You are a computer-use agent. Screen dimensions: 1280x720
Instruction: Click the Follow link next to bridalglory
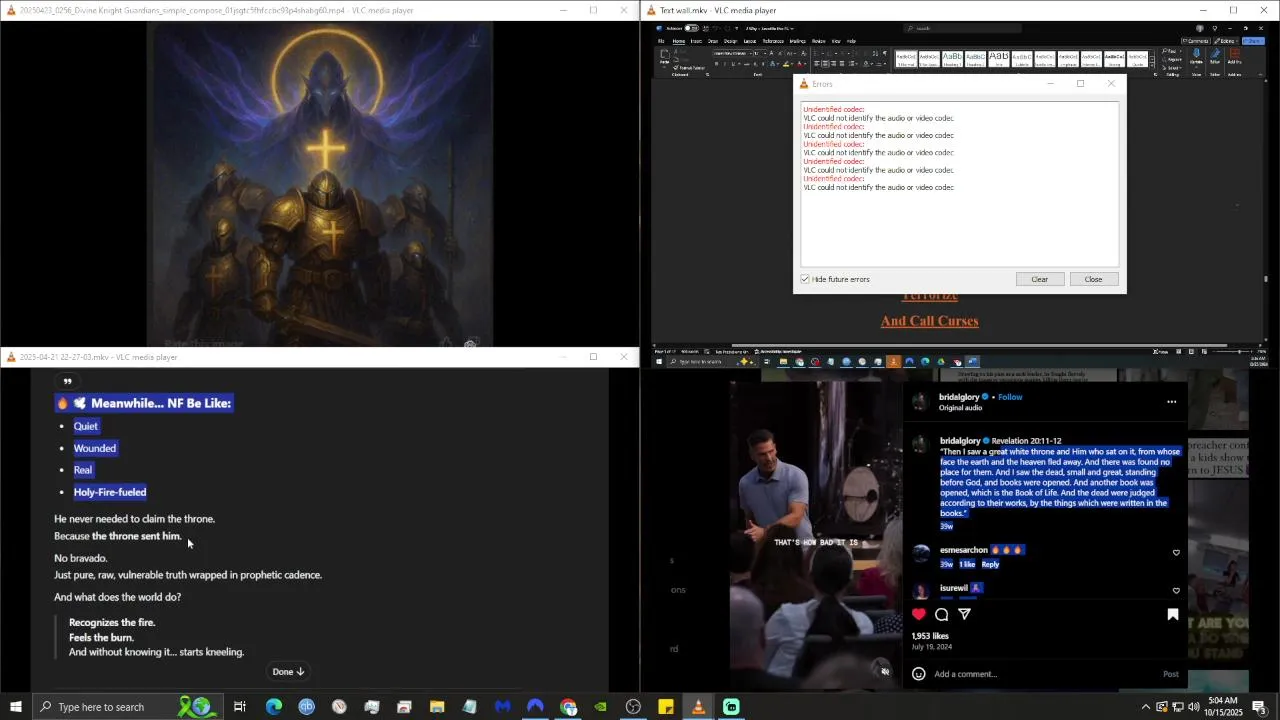(x=1010, y=397)
